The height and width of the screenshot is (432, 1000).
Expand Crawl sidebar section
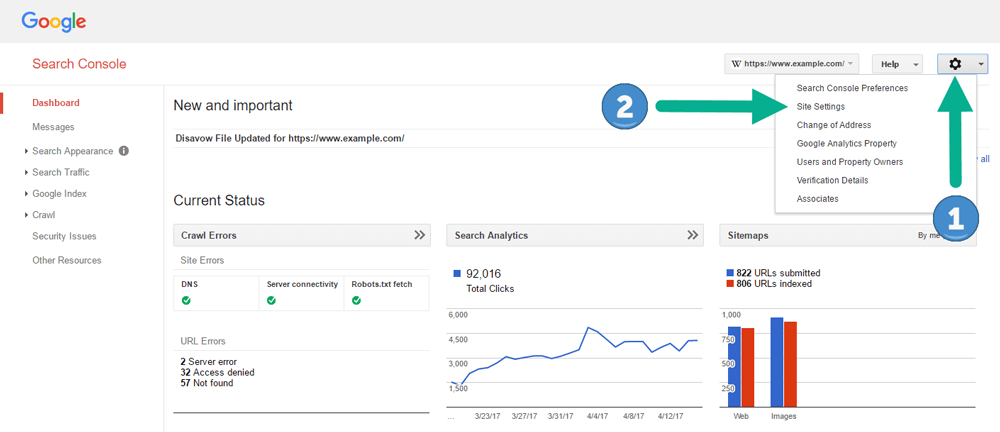point(26,215)
